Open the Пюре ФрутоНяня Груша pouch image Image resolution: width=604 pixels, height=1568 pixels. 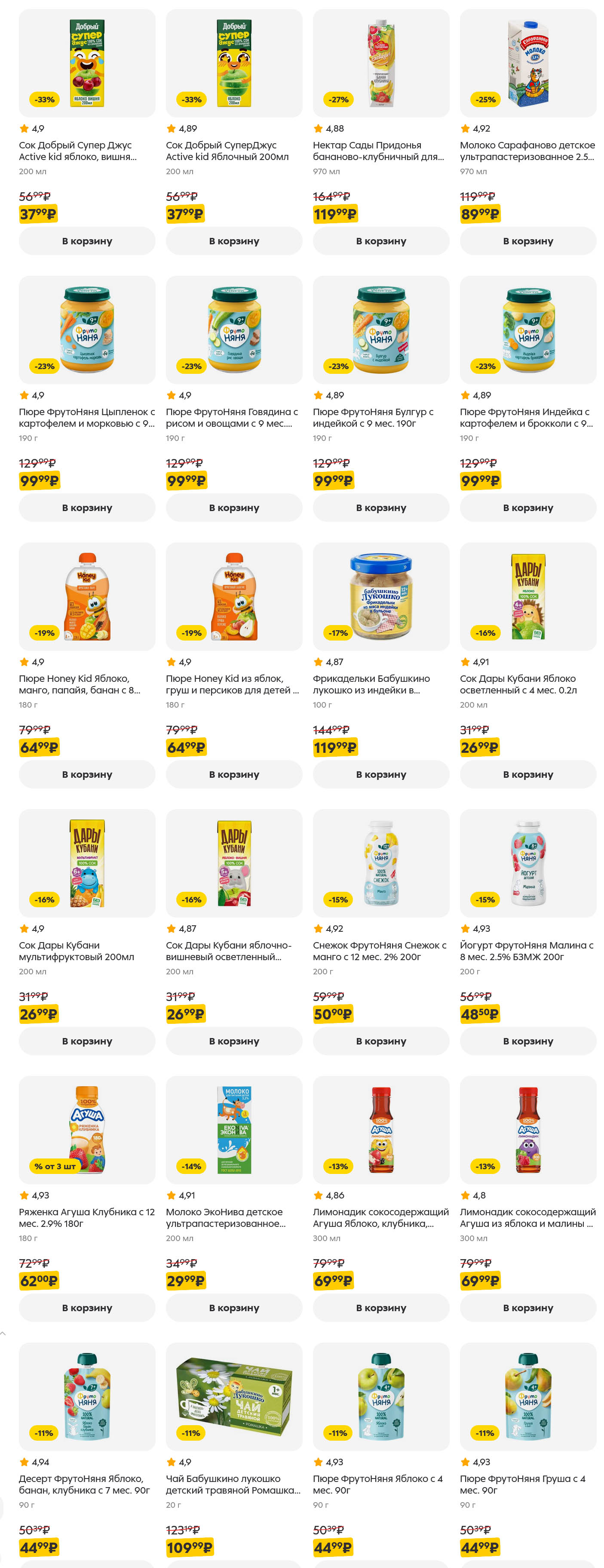[x=527, y=1396]
